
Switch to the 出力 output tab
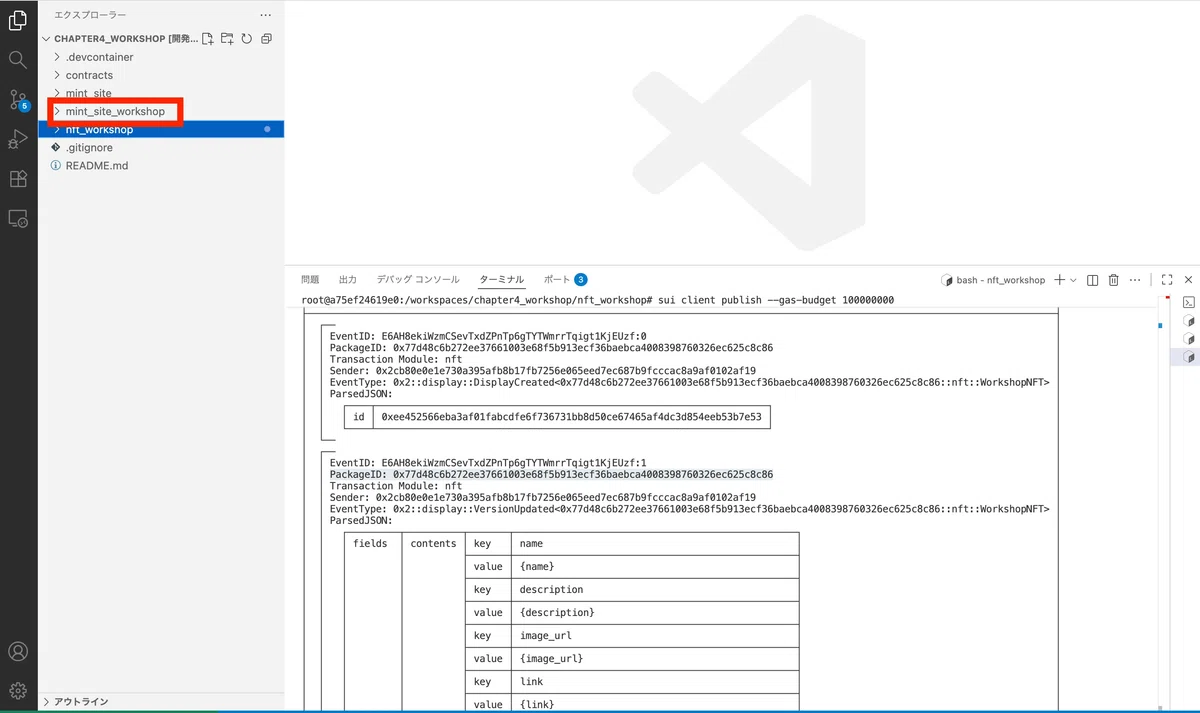coord(348,280)
